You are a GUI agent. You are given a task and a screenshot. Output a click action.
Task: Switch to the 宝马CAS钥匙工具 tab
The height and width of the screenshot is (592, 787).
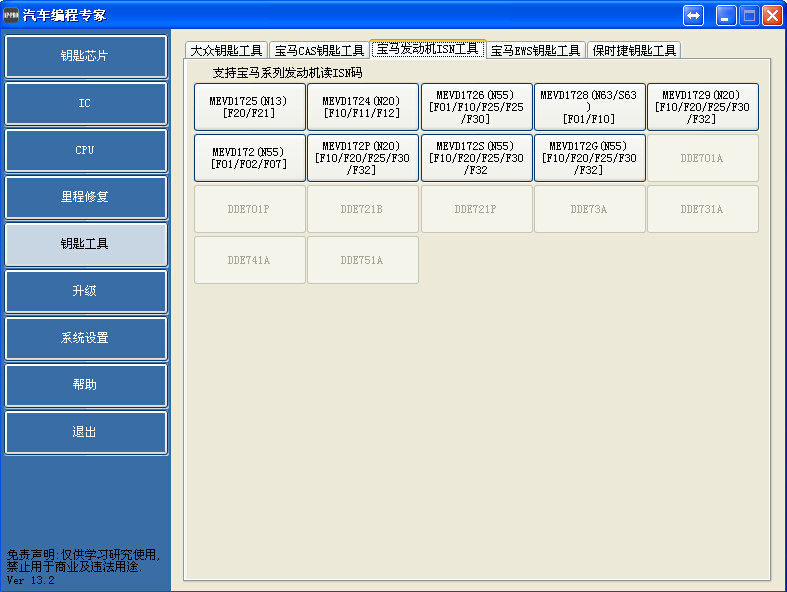pos(319,51)
